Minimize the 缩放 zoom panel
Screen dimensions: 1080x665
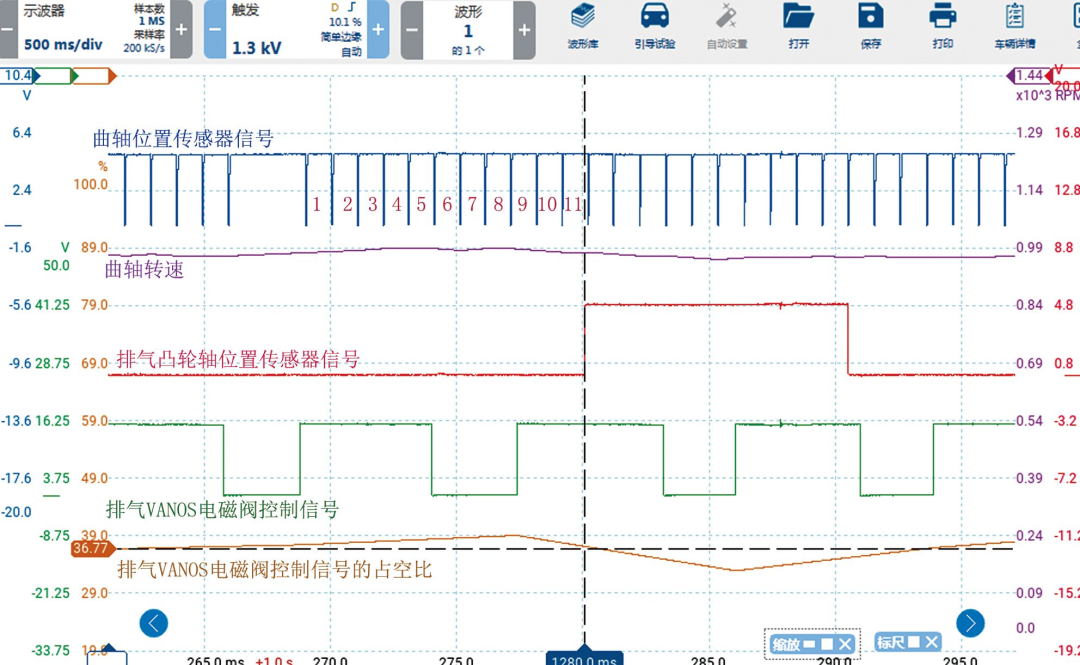809,644
